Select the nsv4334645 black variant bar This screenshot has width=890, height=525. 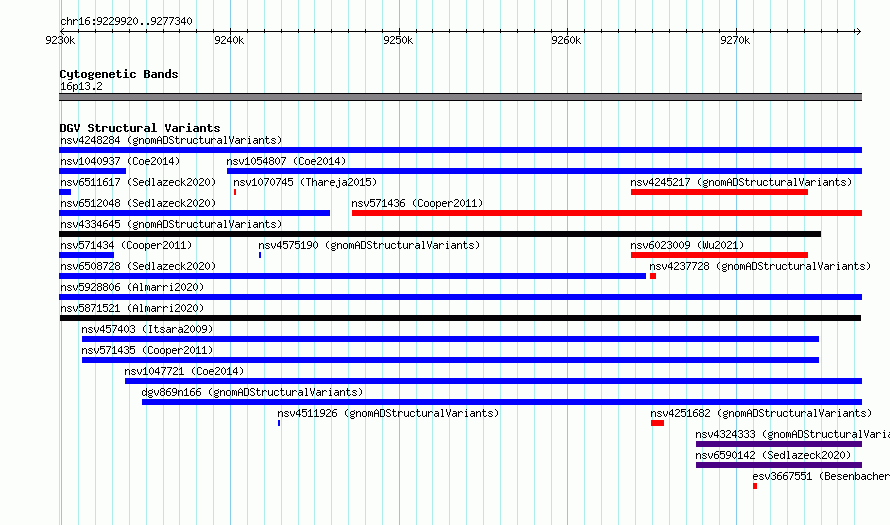click(x=440, y=234)
